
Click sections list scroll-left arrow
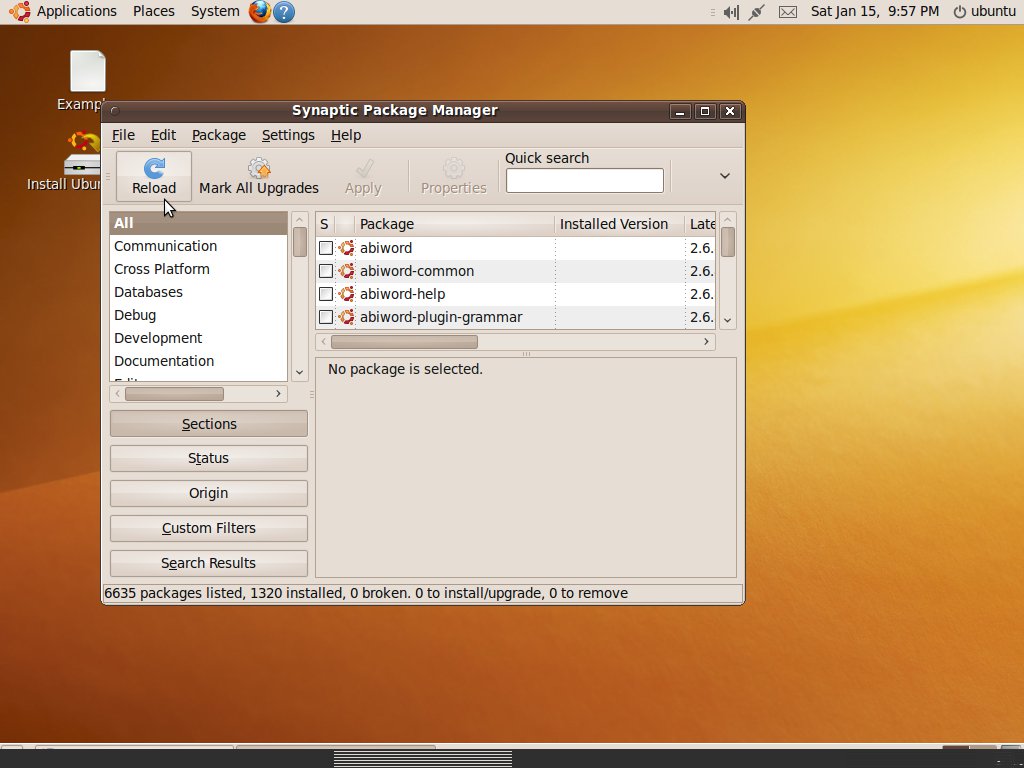[118, 394]
